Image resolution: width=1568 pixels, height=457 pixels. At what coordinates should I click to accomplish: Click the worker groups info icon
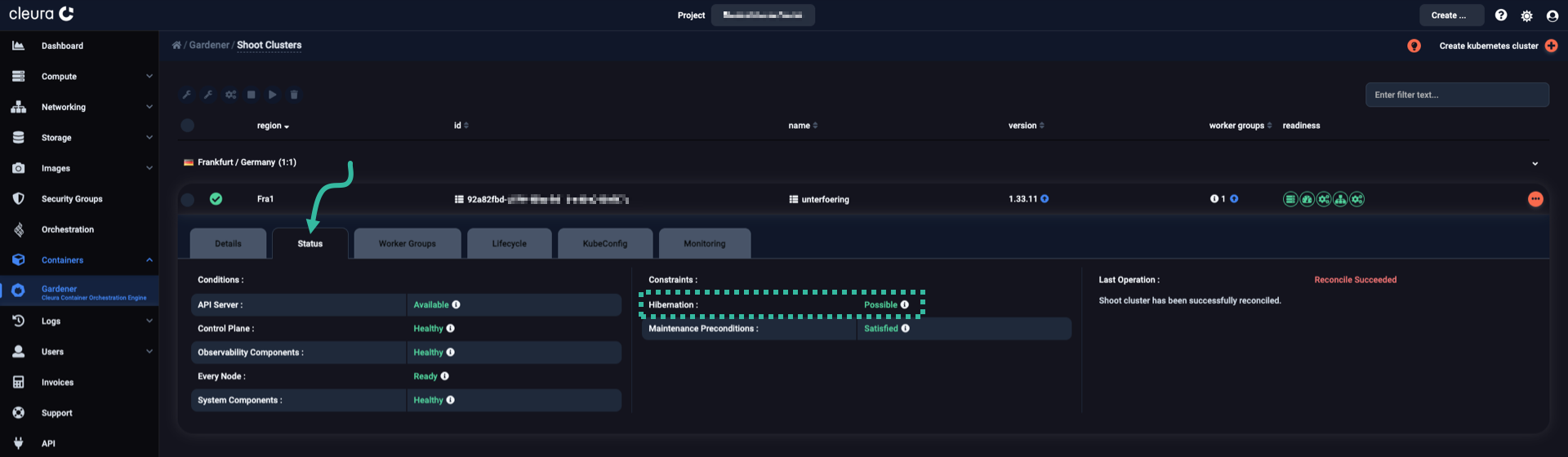point(1214,199)
